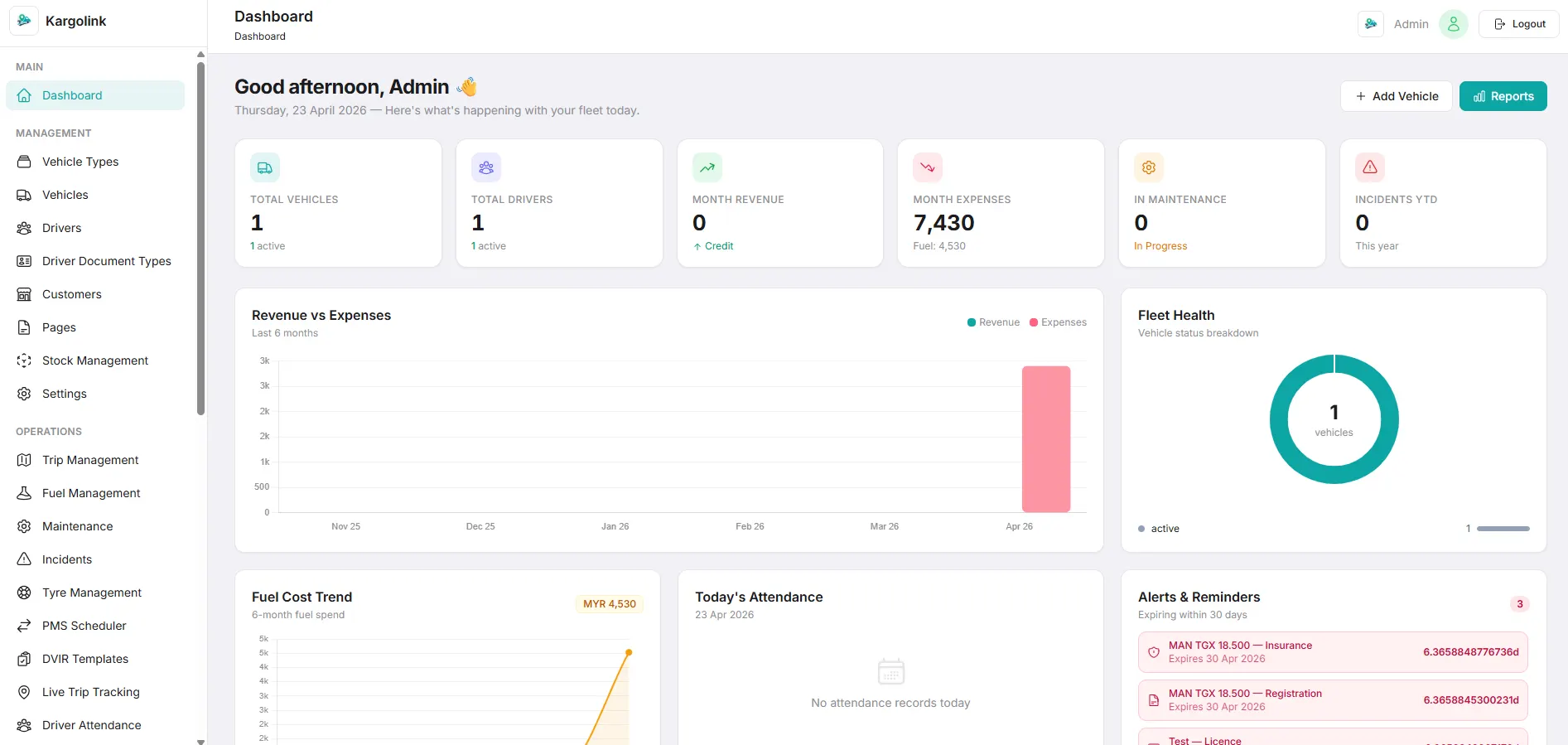The image size is (1568, 745).
Task: Click the Dashboard home icon in sidebar
Action: click(24, 95)
